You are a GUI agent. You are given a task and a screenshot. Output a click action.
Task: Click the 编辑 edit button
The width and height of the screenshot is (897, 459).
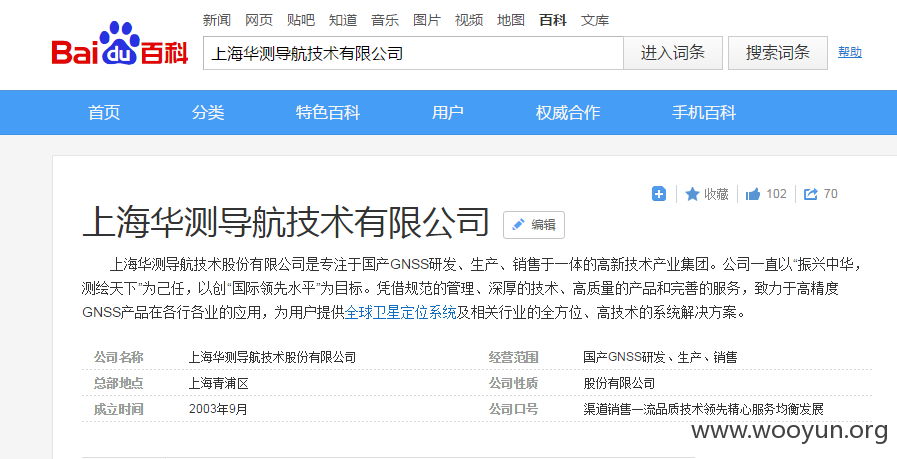[x=534, y=225]
